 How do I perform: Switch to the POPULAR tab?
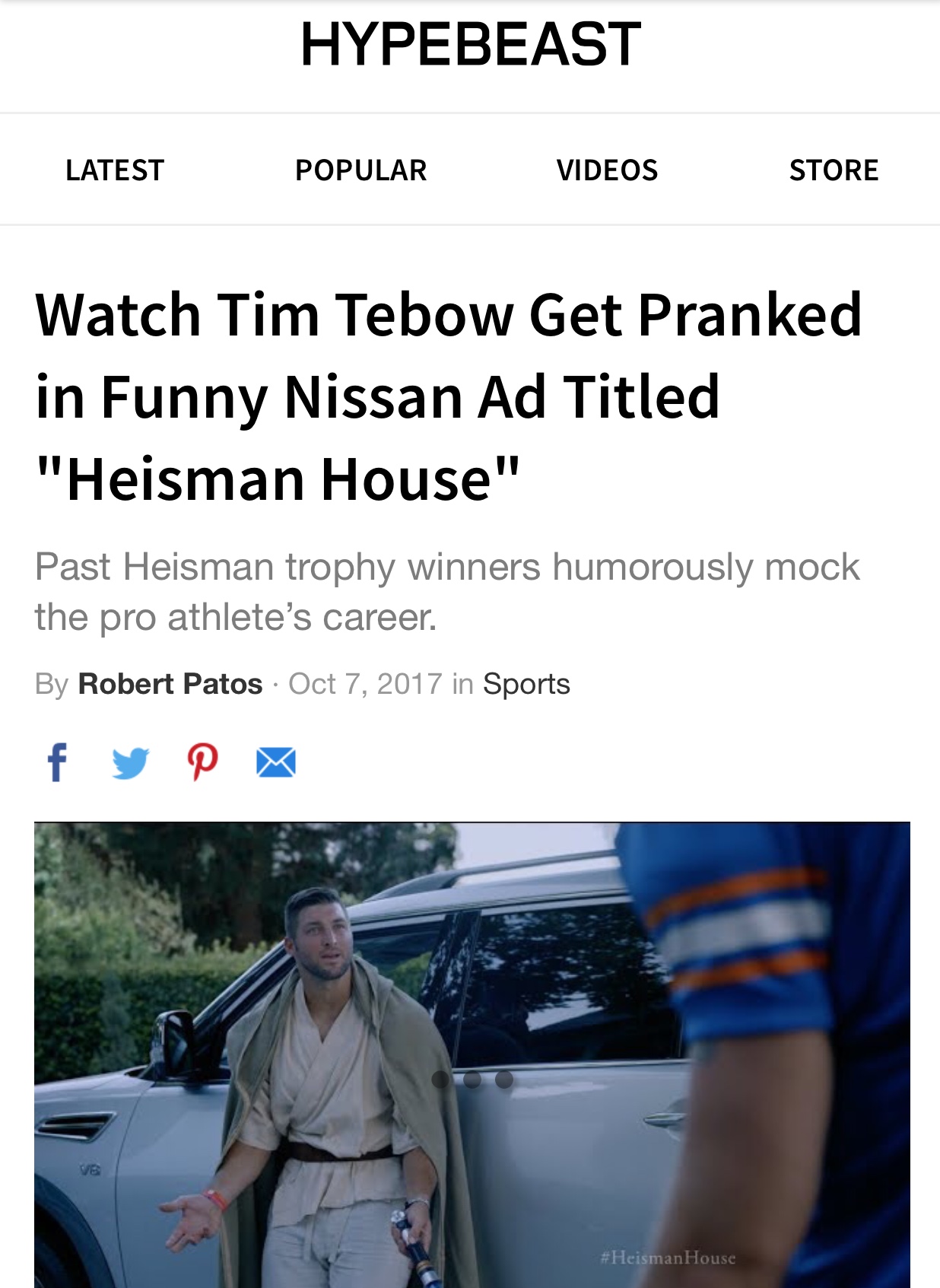pos(360,170)
